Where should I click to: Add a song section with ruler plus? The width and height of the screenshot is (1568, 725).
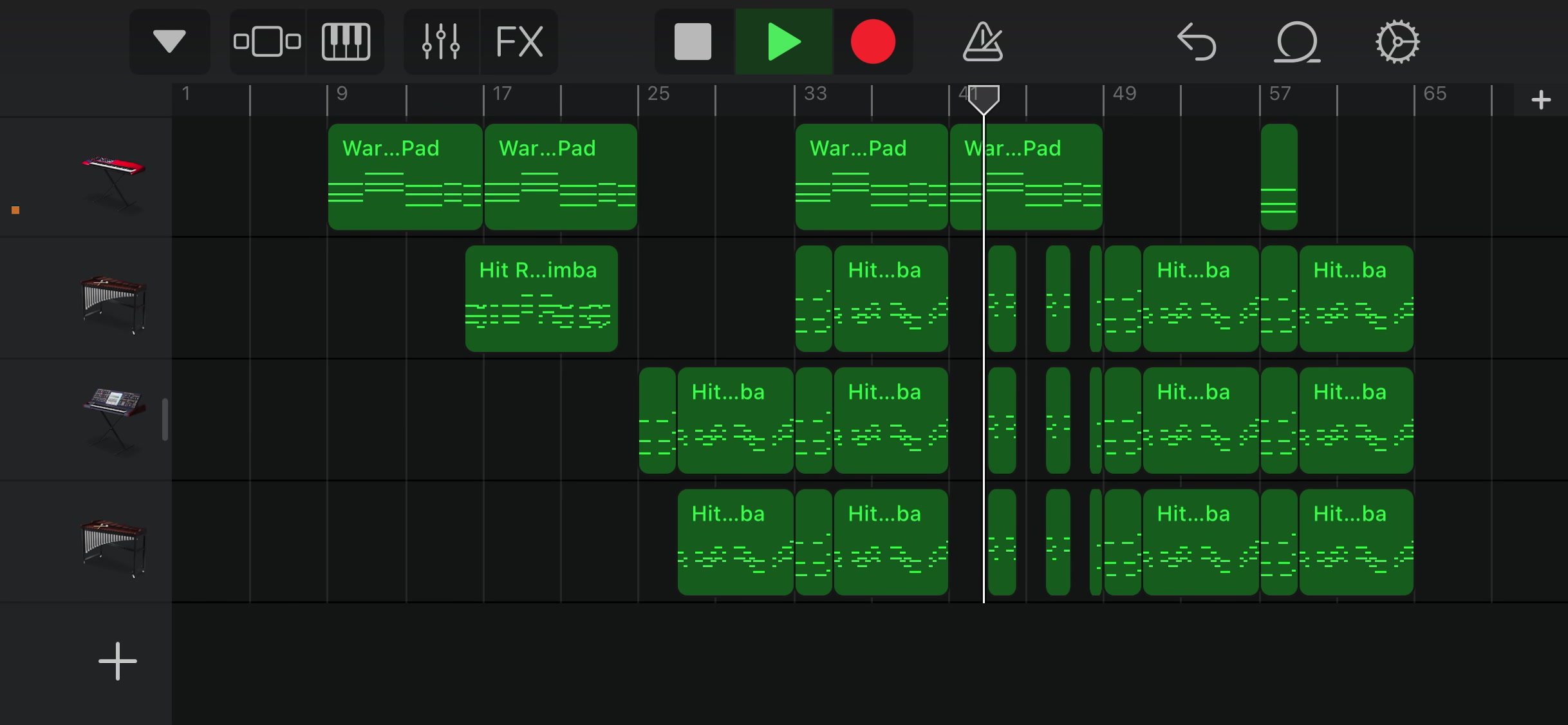(1541, 100)
